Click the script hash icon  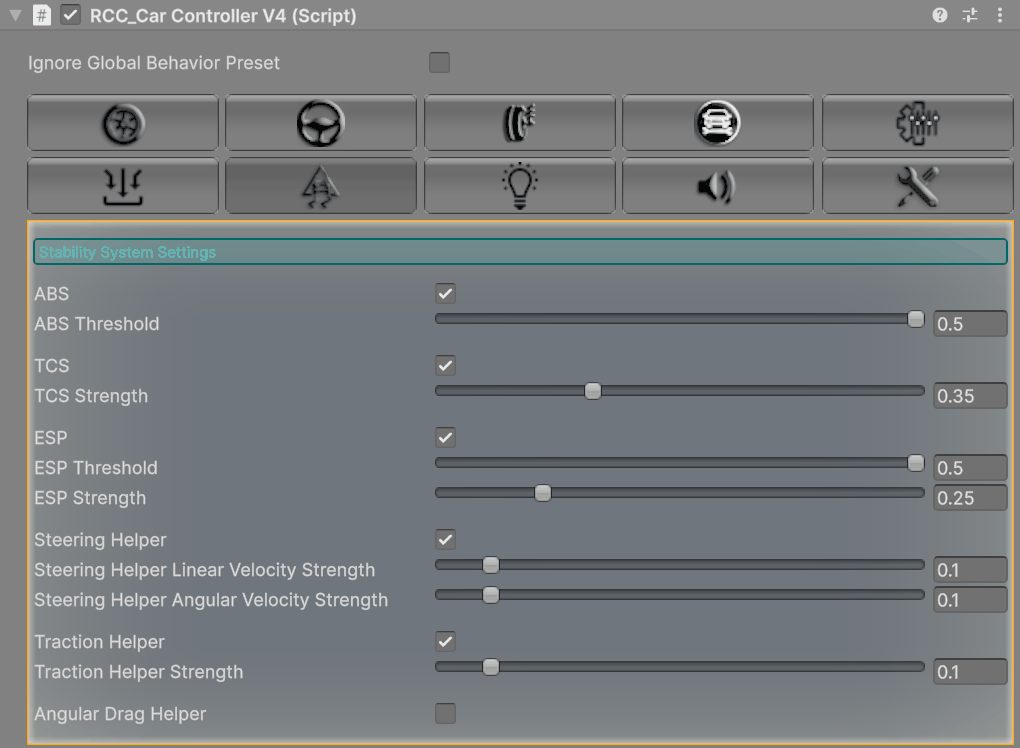42,15
